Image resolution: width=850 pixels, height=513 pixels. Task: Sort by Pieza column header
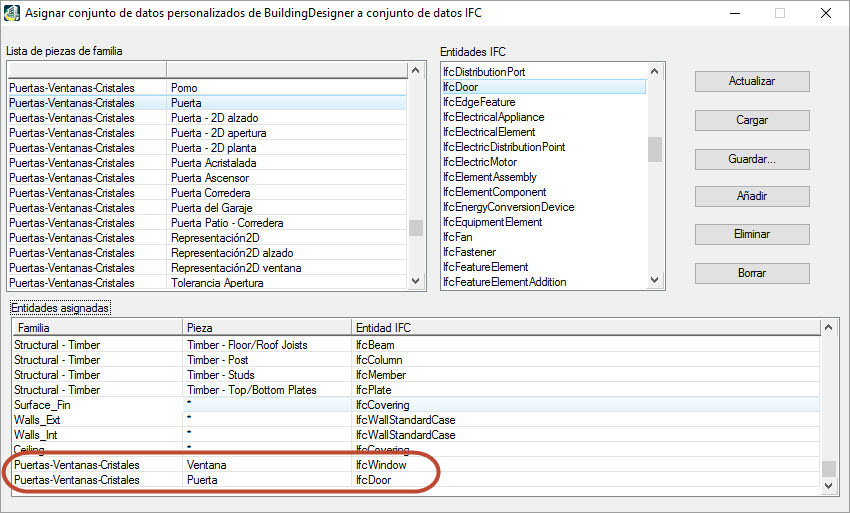coord(267,328)
